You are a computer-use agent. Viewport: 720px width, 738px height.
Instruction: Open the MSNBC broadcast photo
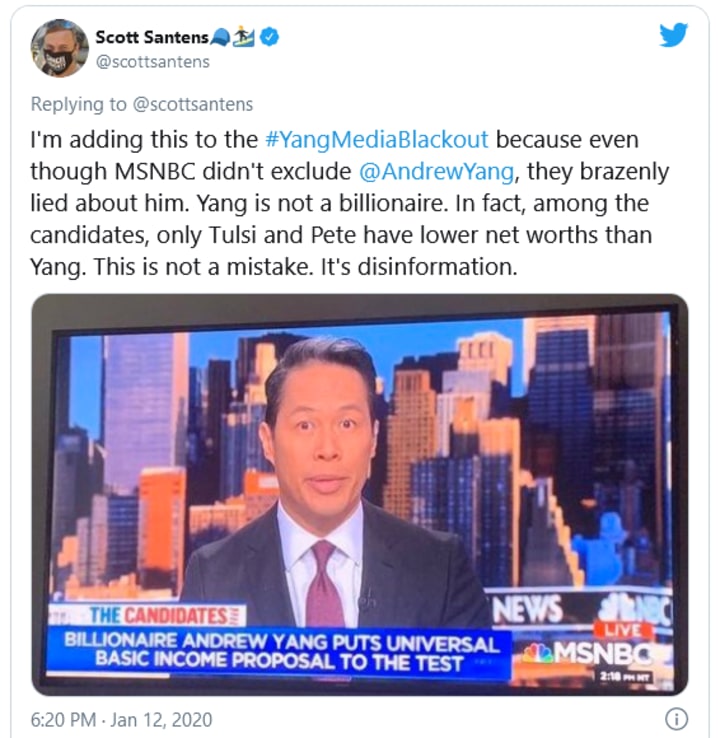coord(360,494)
